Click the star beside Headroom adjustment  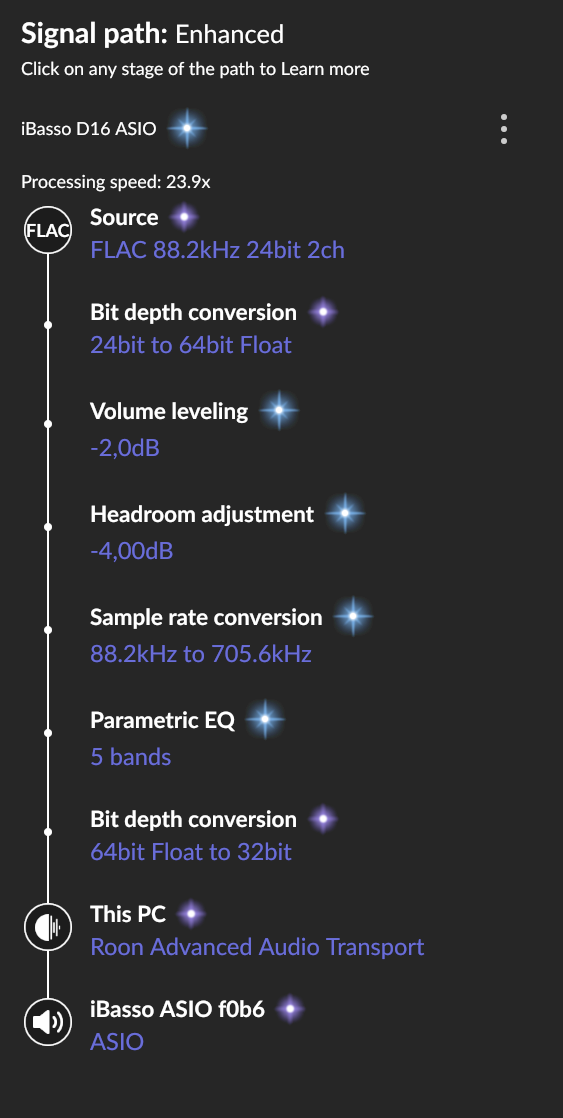[345, 513]
